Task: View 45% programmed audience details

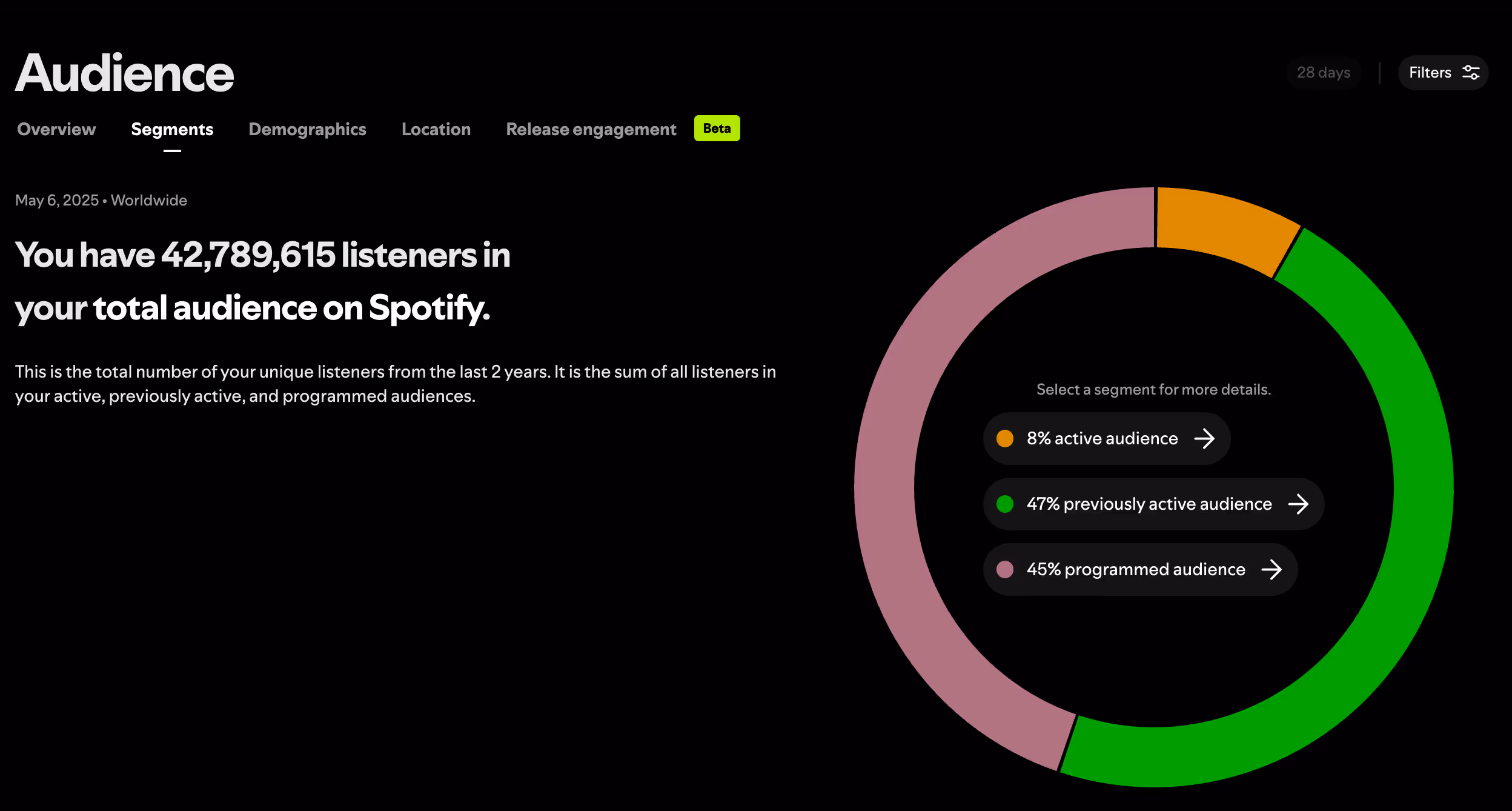Action: point(1136,570)
